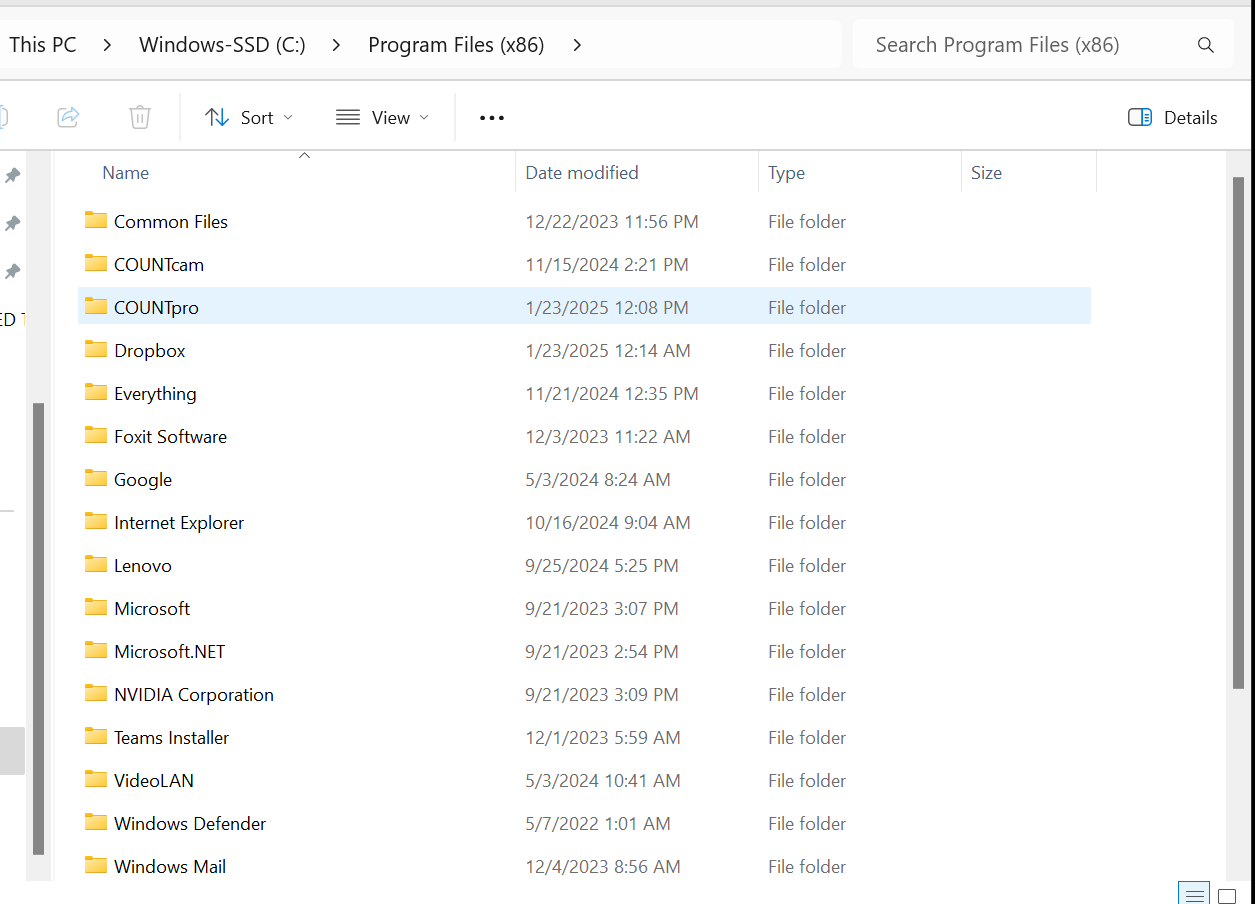Click the date 11/21/2024 12:35 PM
The image size is (1255, 904).
coord(612,393)
